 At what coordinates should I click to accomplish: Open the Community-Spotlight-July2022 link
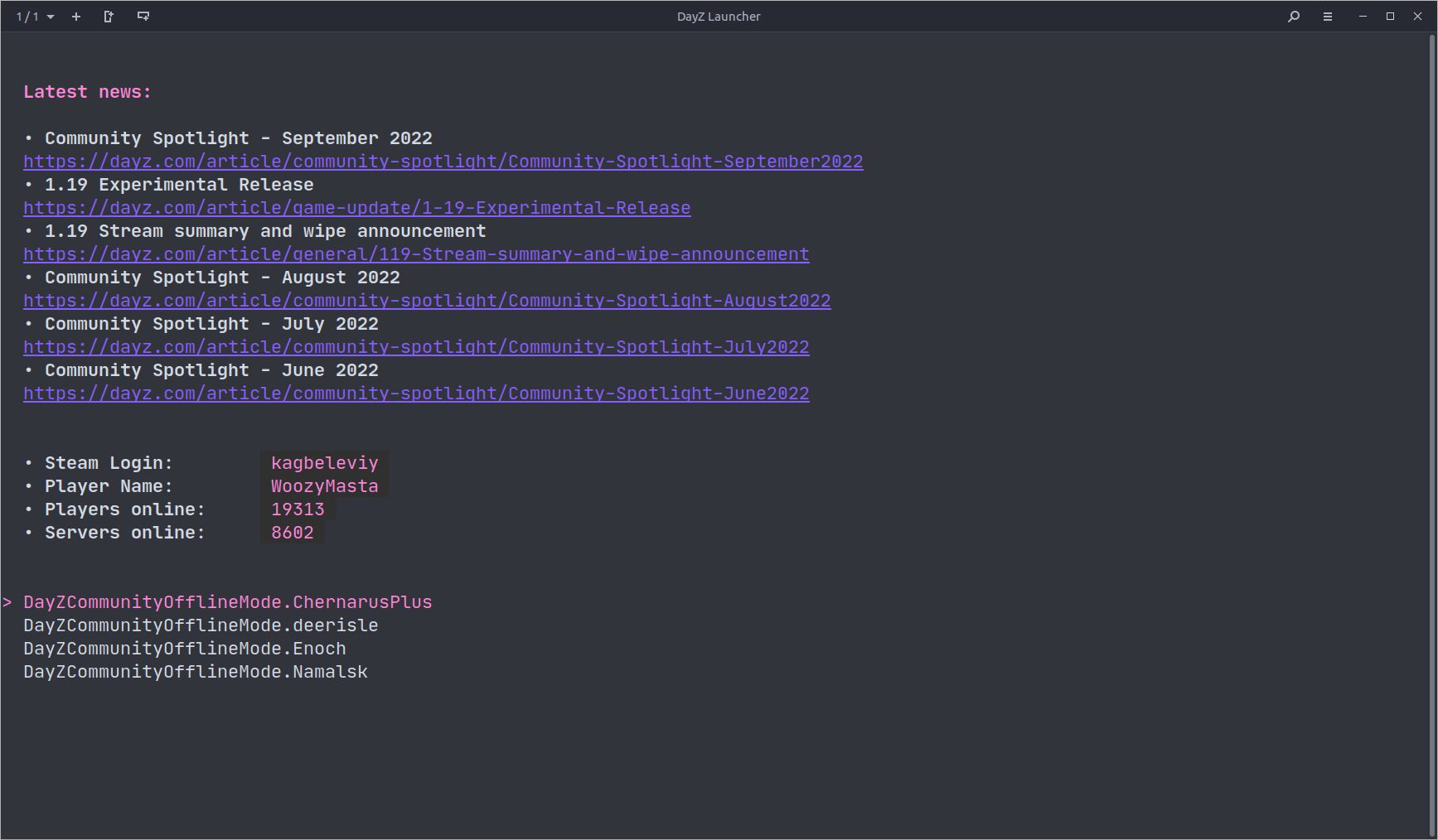coord(416,347)
